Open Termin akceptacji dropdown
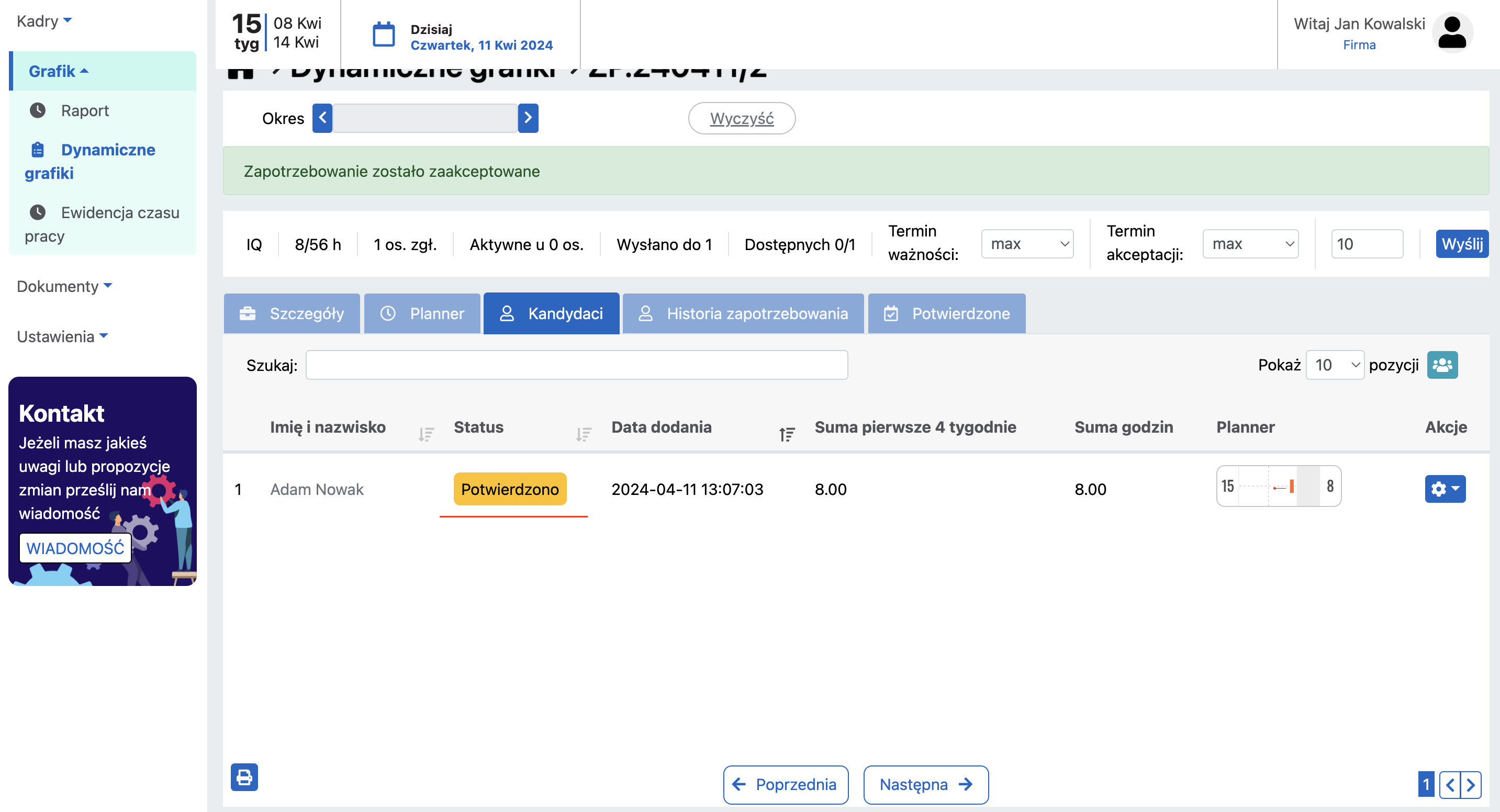The width and height of the screenshot is (1500, 812). click(1250, 244)
